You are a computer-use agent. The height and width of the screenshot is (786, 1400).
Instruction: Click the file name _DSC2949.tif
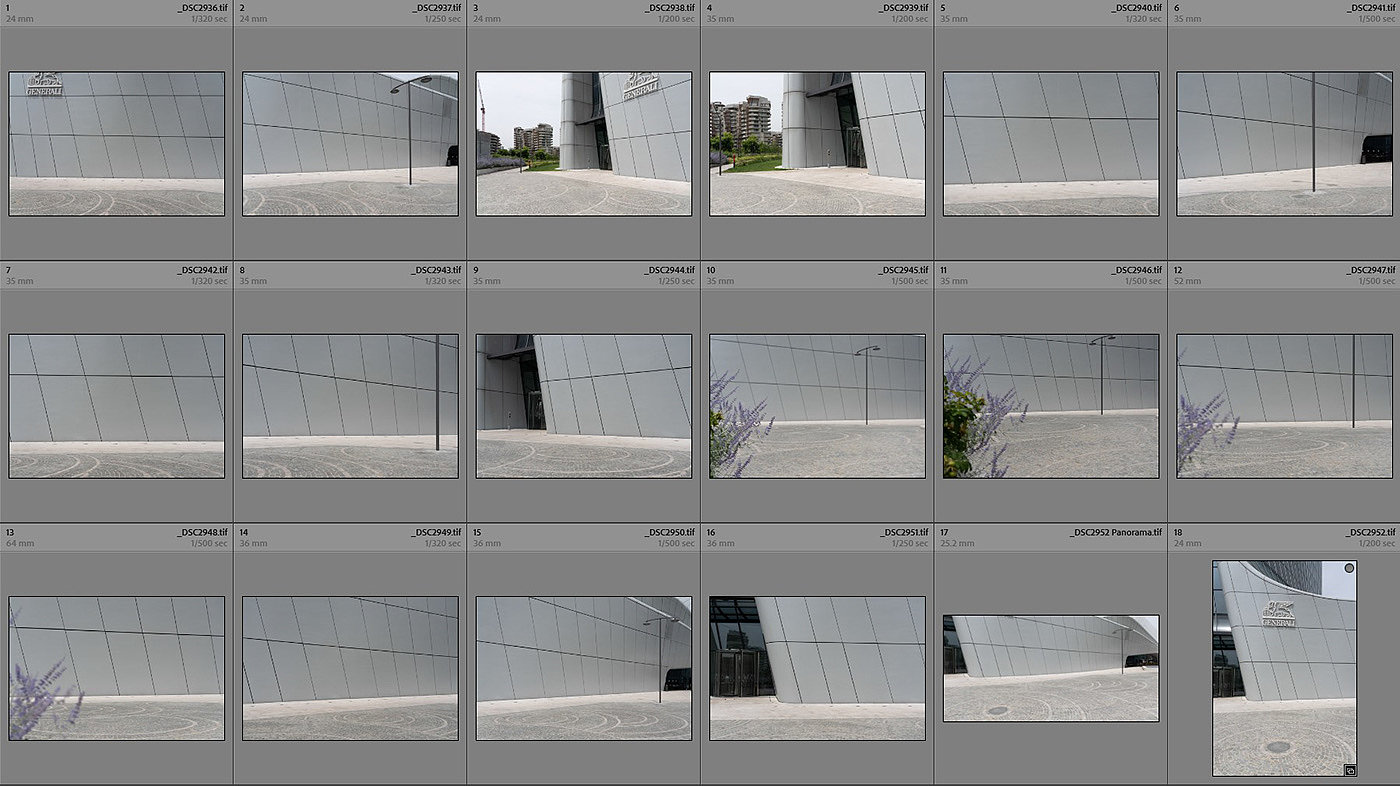[436, 532]
